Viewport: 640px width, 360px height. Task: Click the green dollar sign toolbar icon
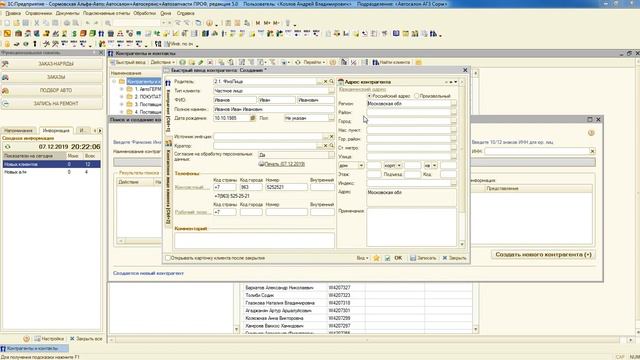click(x=74, y=33)
